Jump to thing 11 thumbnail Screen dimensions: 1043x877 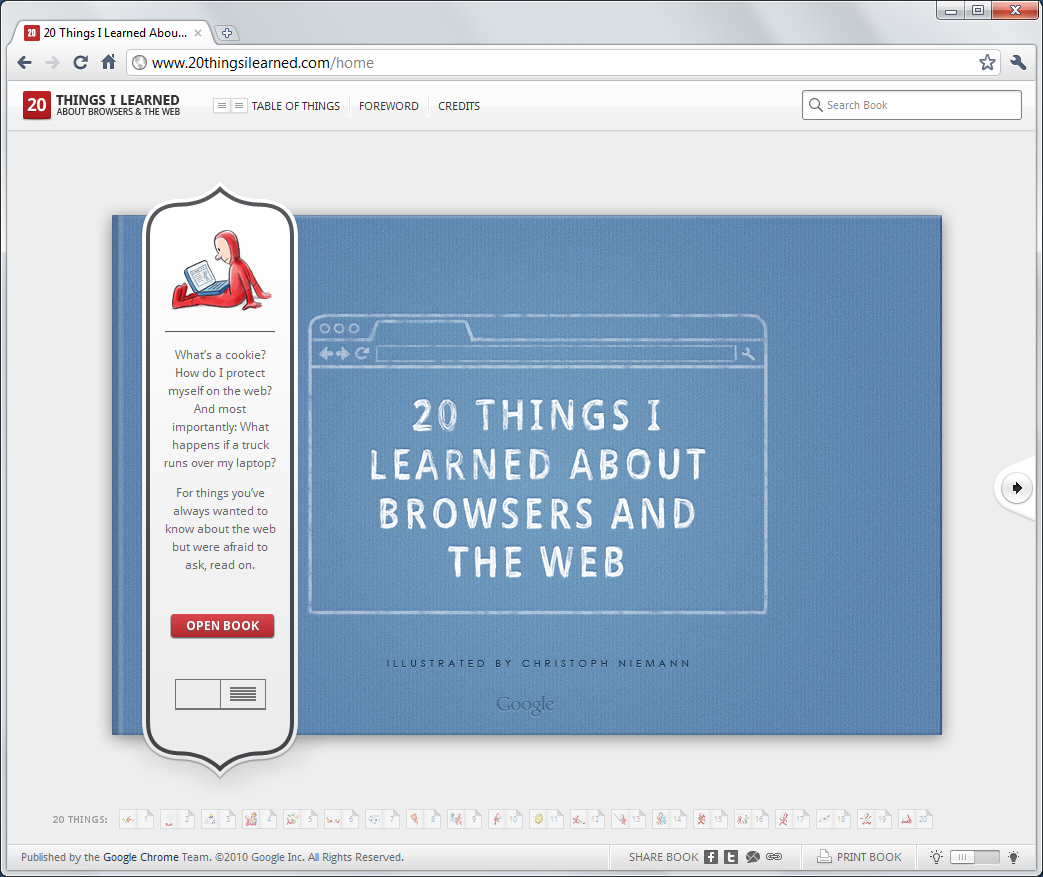pyautogui.click(x=547, y=819)
